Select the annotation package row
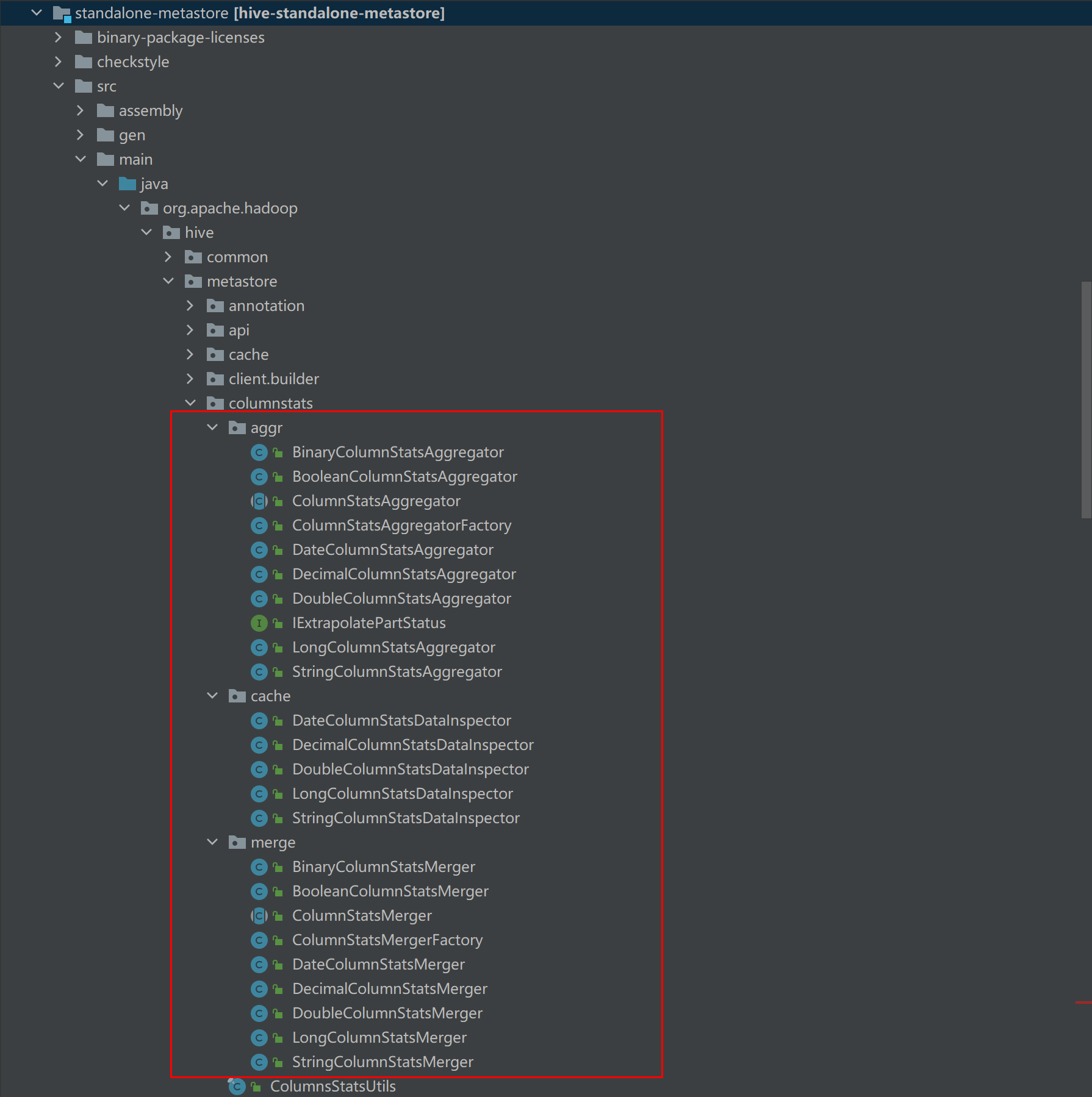The image size is (1092, 1097). click(x=546, y=306)
